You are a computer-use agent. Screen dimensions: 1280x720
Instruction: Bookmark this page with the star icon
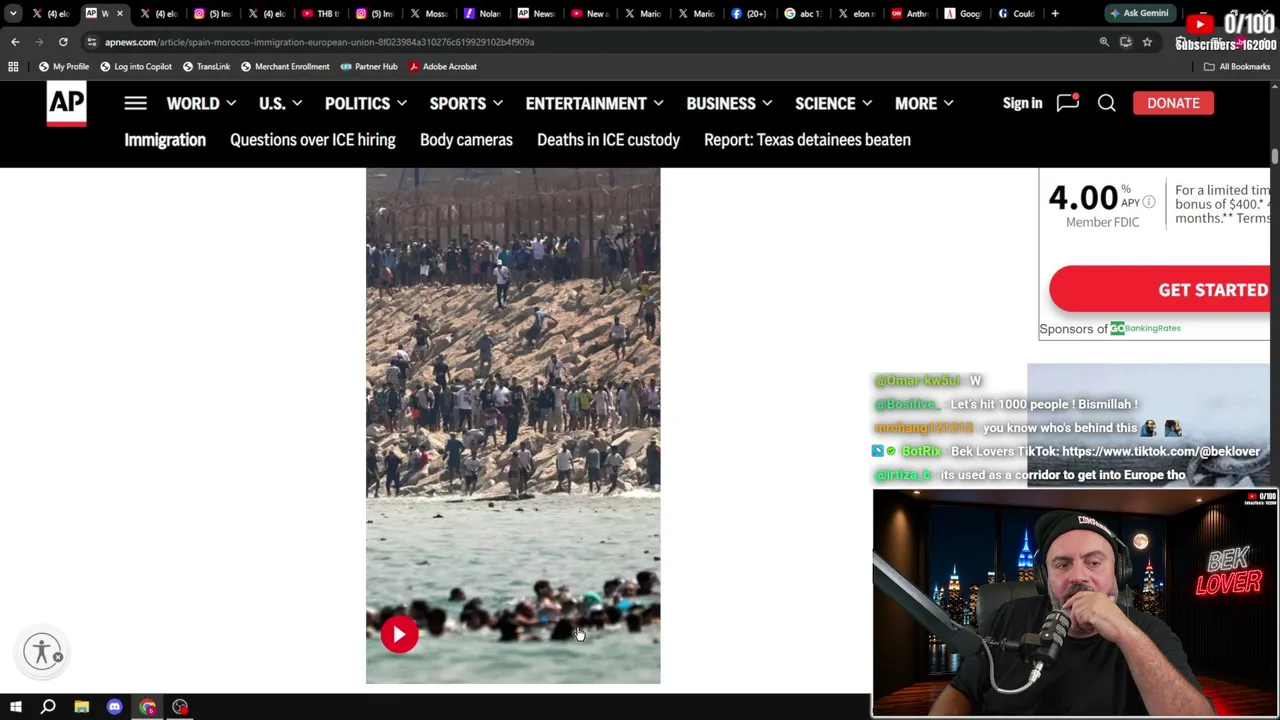point(1147,42)
